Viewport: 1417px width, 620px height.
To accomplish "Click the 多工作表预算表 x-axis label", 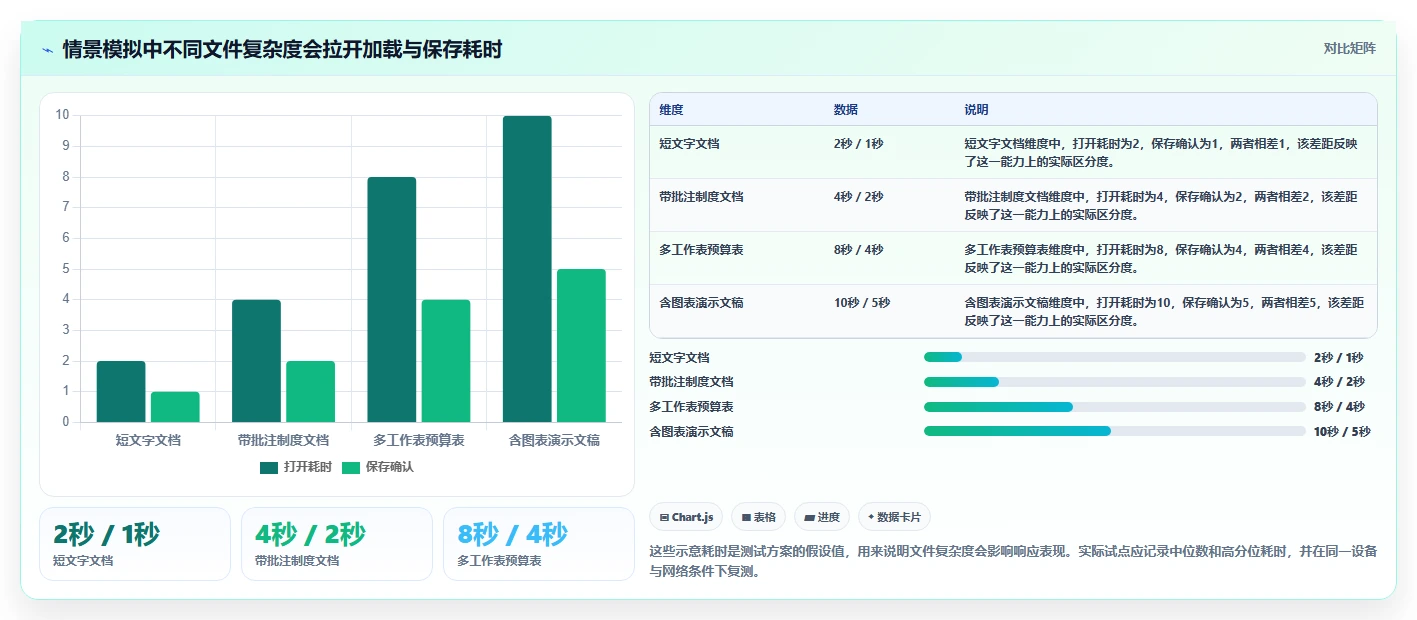I will tap(419, 440).
